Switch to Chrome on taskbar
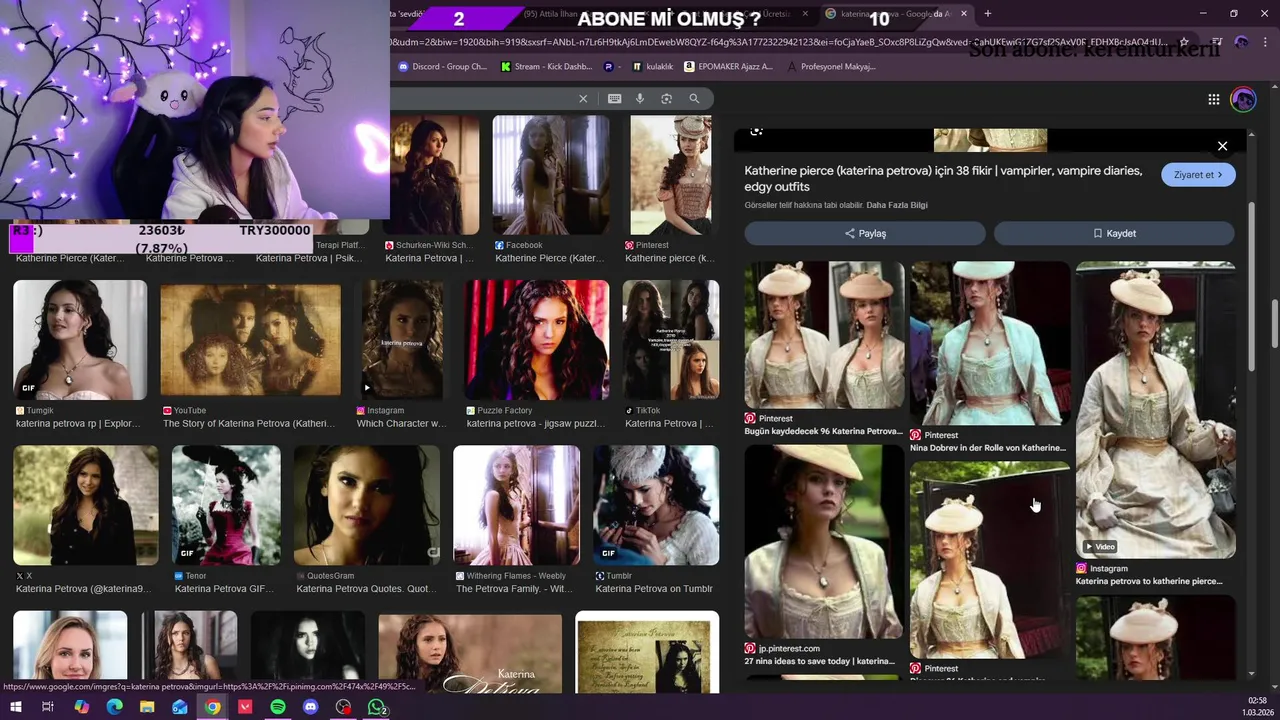The height and width of the screenshot is (720, 1280). pos(213,707)
